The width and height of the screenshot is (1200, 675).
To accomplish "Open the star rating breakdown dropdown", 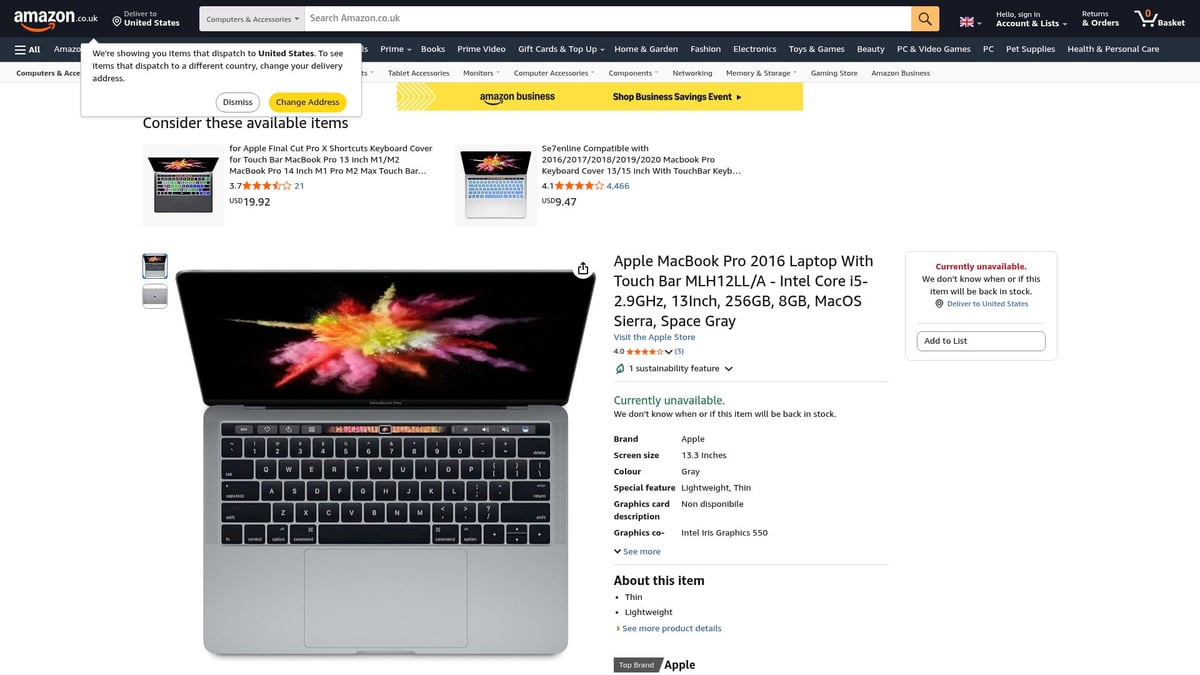I will click(x=668, y=351).
